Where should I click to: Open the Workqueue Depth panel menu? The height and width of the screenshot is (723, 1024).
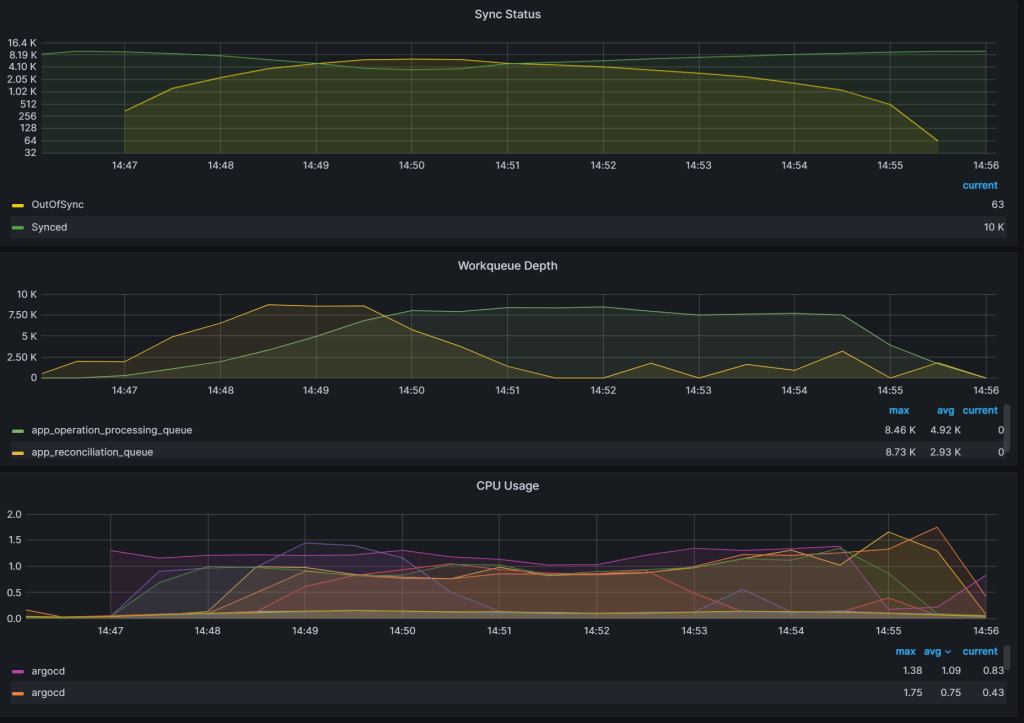[507, 266]
